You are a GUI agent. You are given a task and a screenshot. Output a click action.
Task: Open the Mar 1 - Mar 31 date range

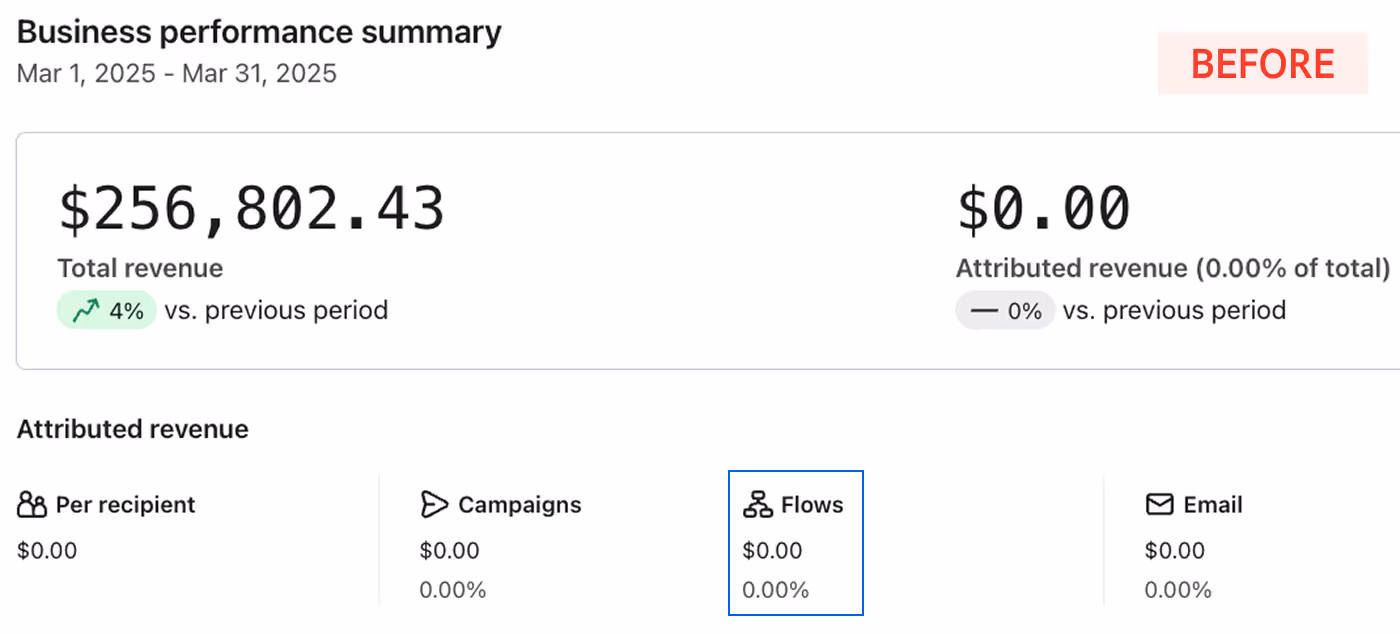176,73
